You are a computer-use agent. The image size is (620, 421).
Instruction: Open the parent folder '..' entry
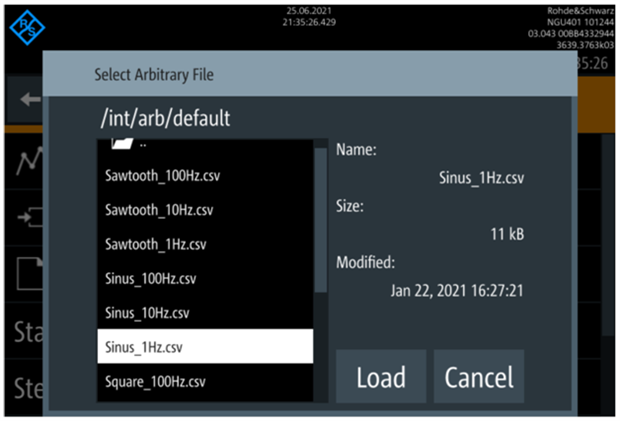coord(205,145)
